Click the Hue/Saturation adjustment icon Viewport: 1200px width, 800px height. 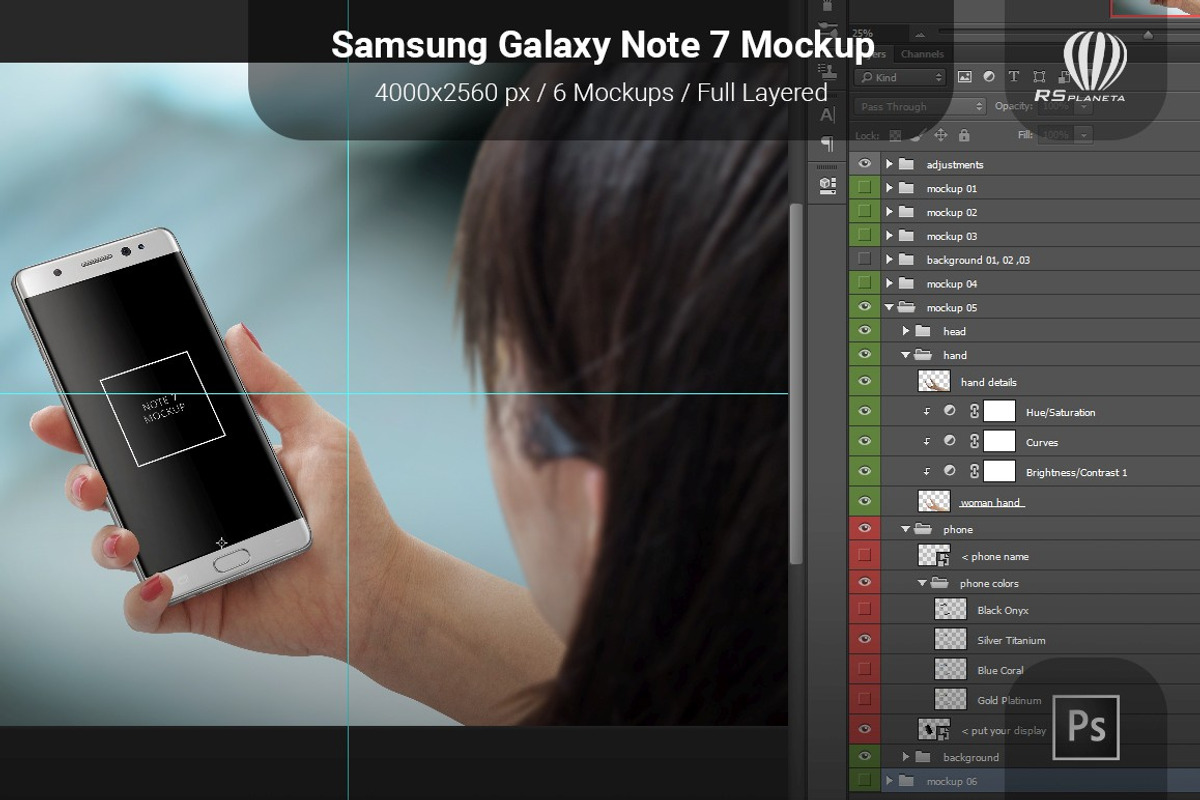(949, 411)
